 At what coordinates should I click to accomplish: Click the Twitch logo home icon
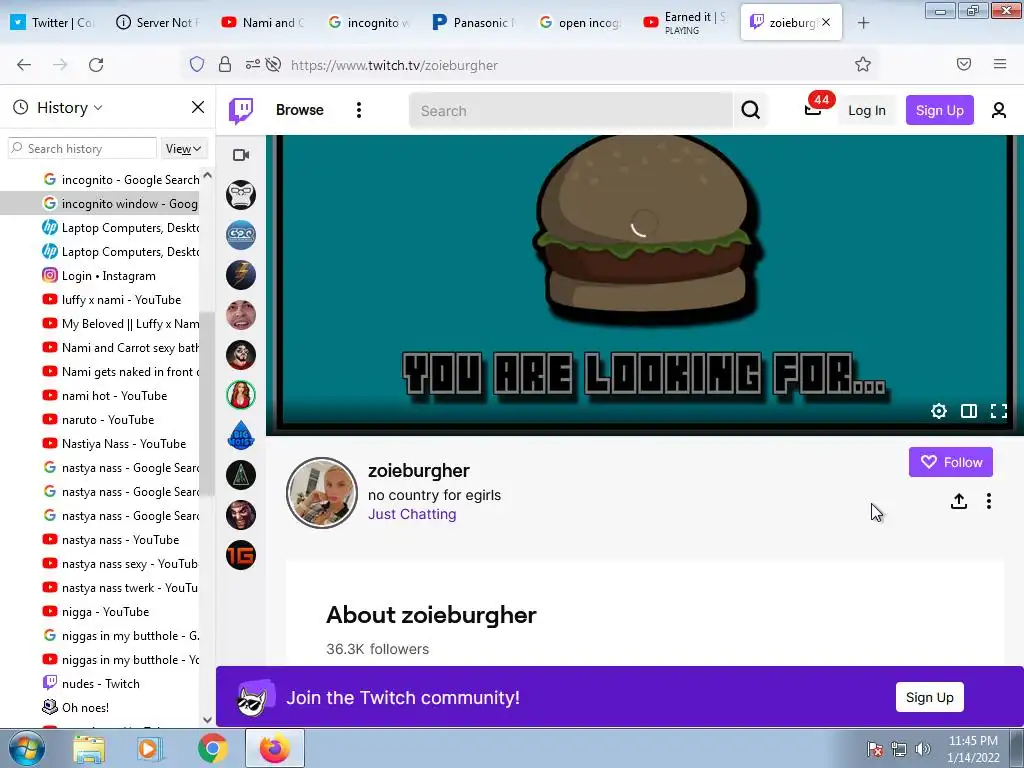click(x=241, y=110)
